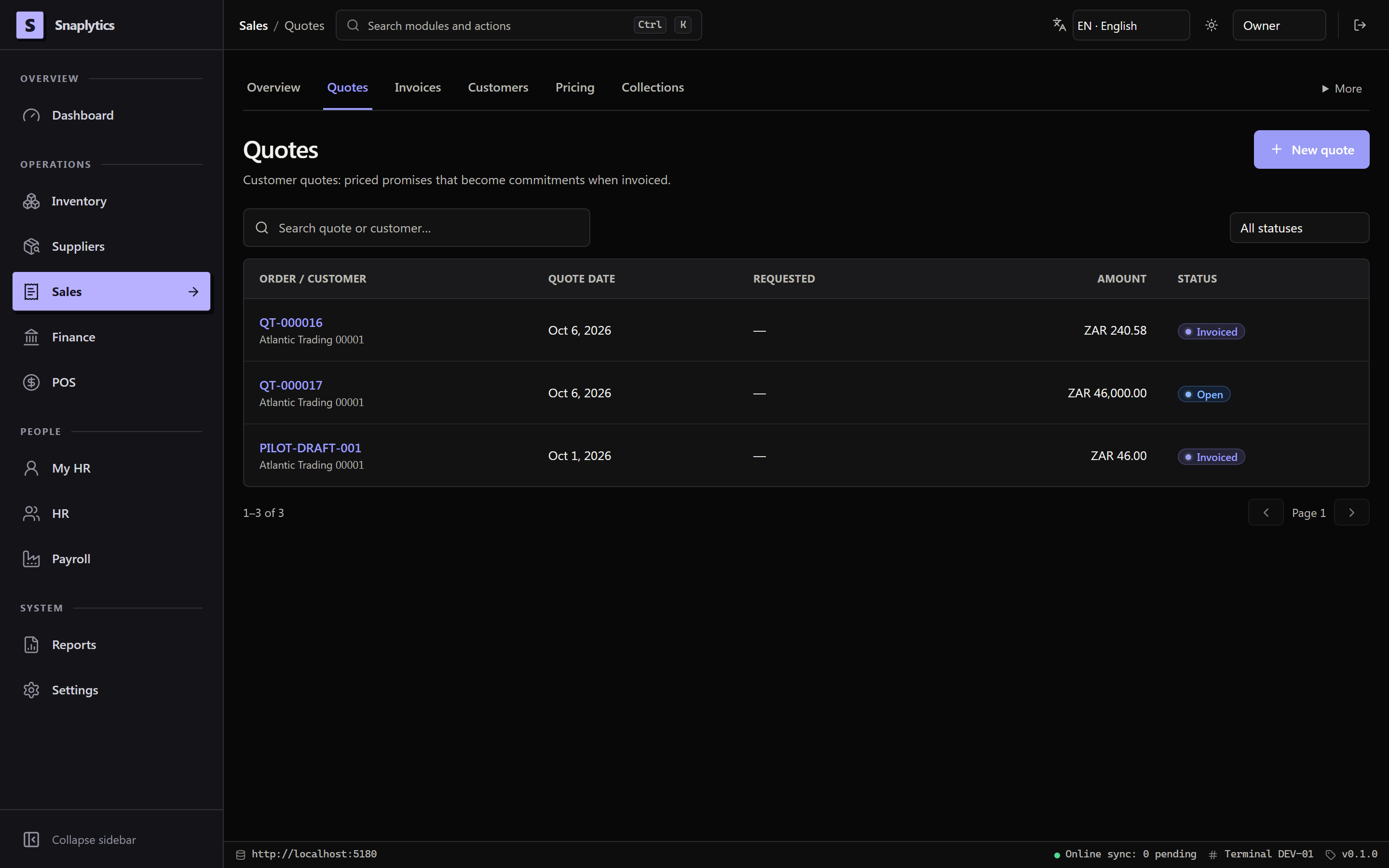Expand the More tabs disclosure
The width and height of the screenshot is (1389, 868).
tap(1341, 89)
